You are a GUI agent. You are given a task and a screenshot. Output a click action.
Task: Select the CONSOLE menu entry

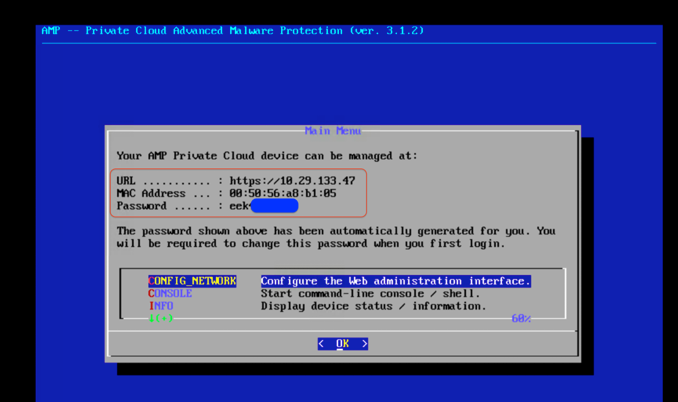tap(170, 294)
